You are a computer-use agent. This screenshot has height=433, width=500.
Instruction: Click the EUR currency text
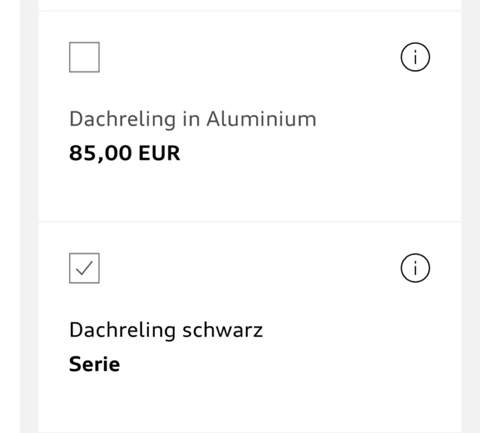tap(159, 153)
